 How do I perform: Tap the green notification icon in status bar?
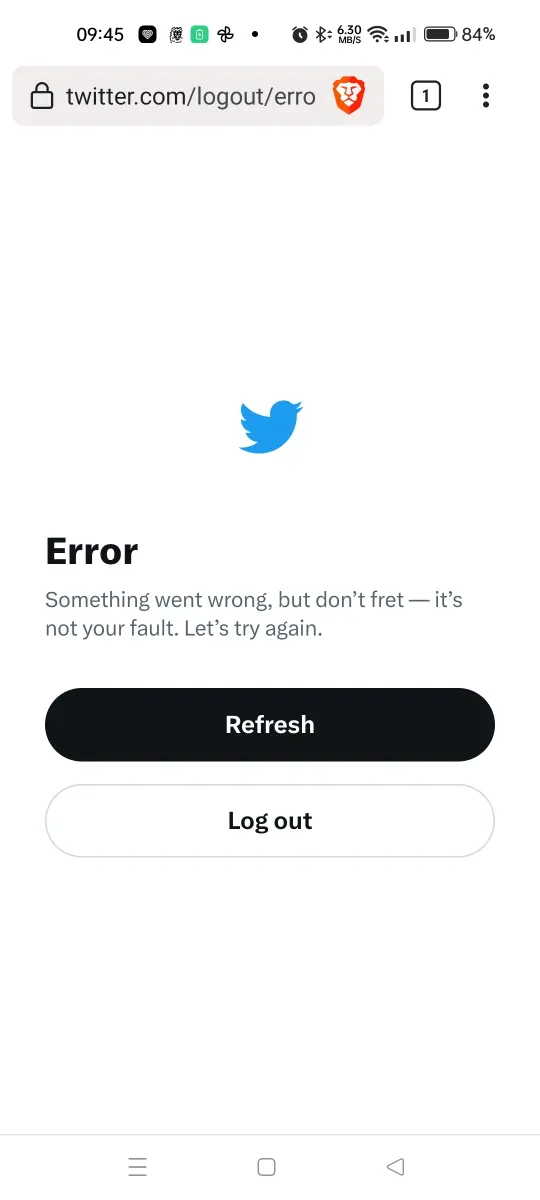tap(200, 34)
